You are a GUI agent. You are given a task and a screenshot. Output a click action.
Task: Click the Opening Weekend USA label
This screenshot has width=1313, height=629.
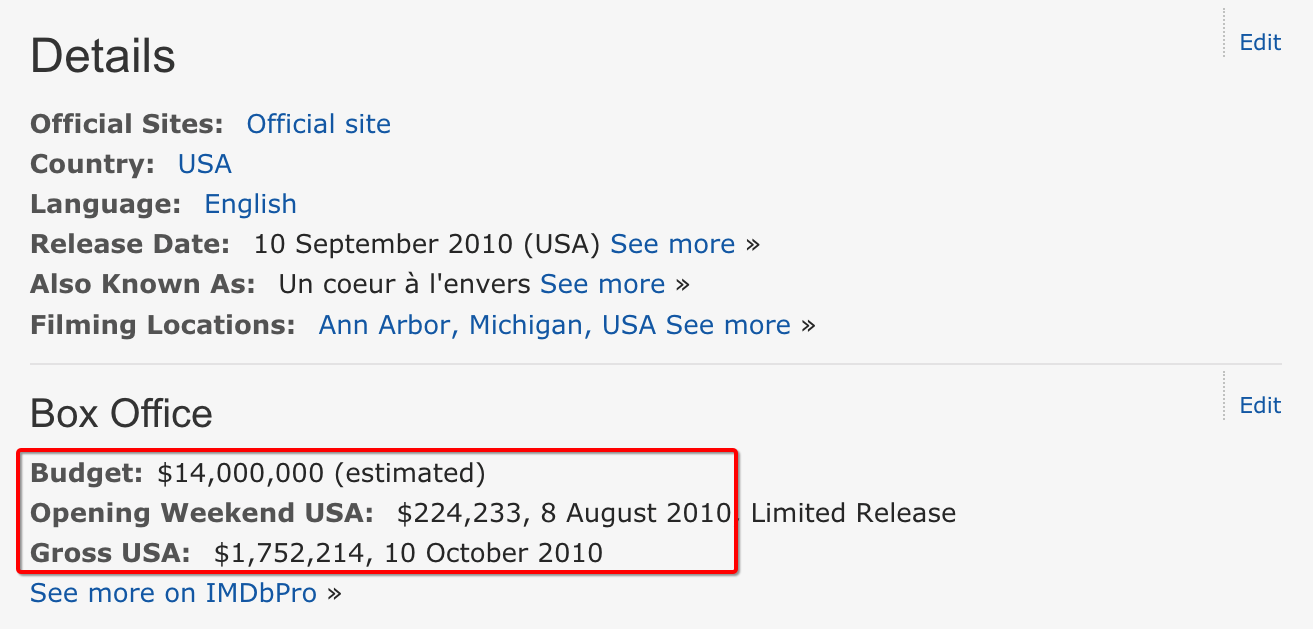click(202, 513)
